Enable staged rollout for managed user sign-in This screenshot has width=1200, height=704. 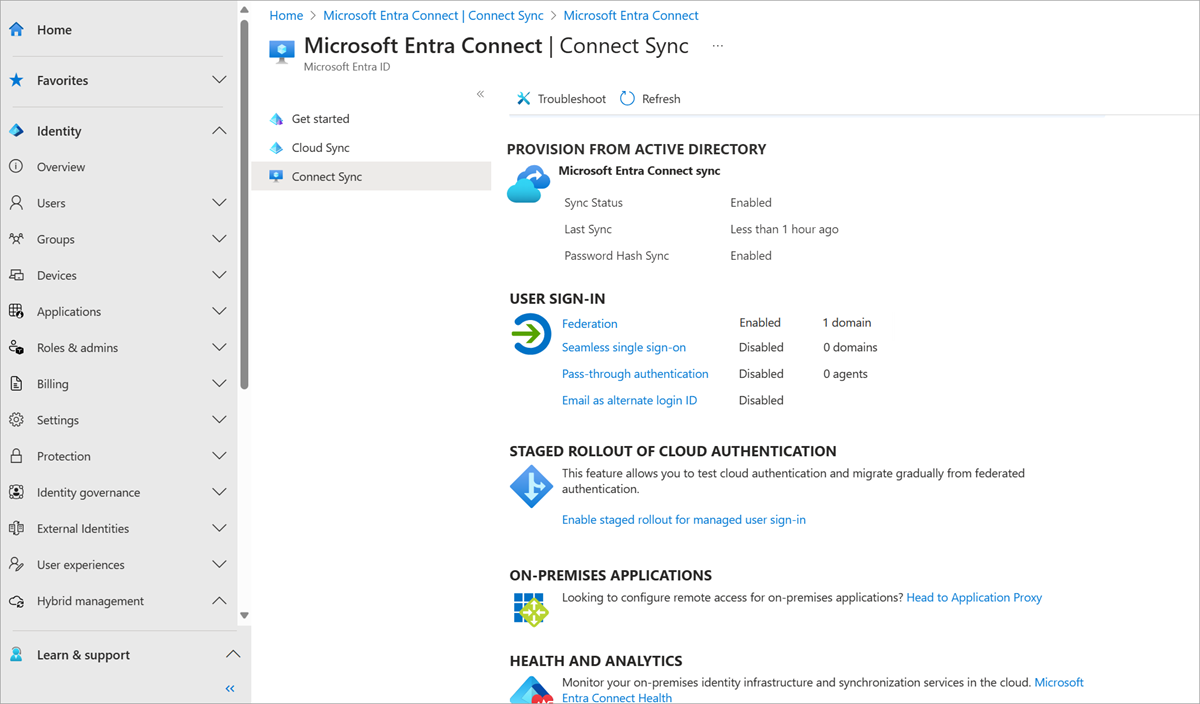coord(683,519)
